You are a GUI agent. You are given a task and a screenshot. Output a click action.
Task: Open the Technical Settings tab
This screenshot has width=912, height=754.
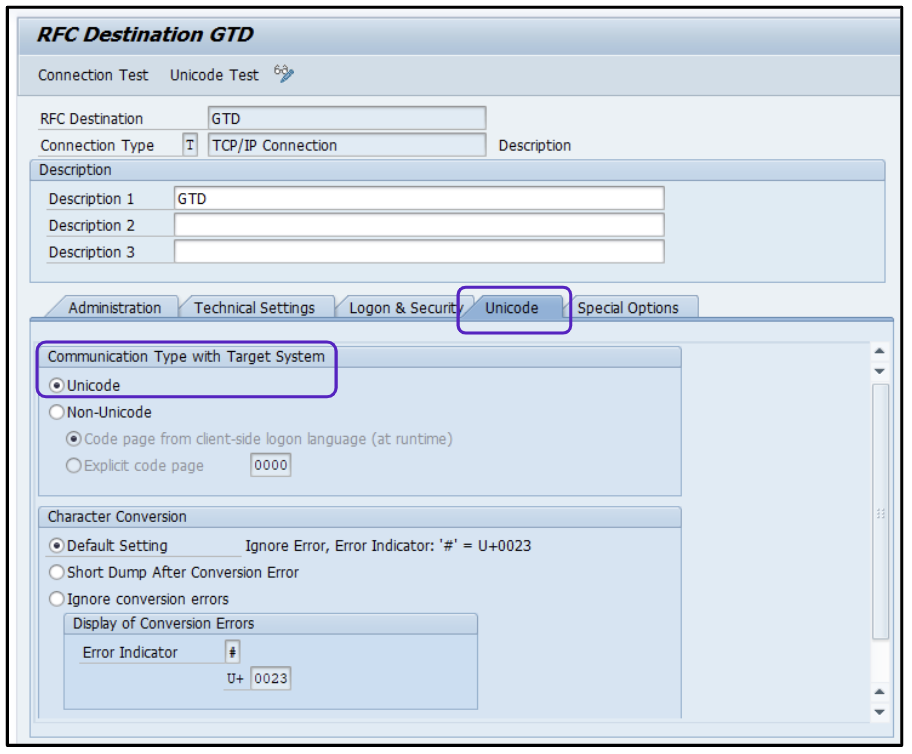254,308
